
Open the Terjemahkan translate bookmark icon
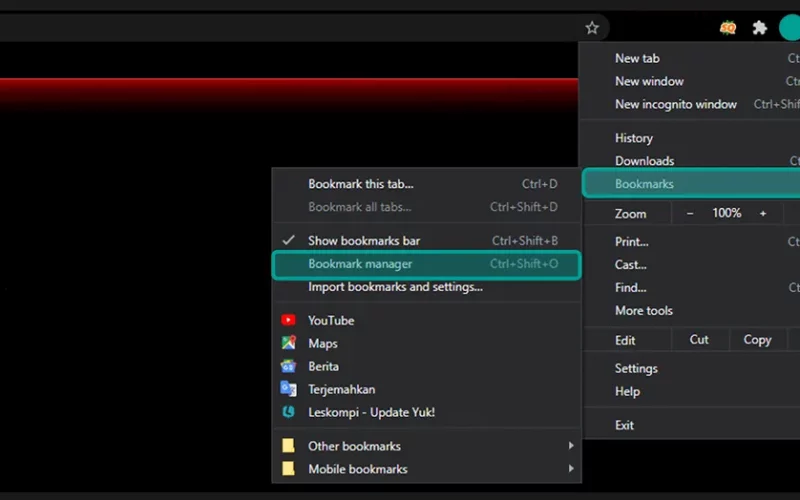[x=288, y=389]
